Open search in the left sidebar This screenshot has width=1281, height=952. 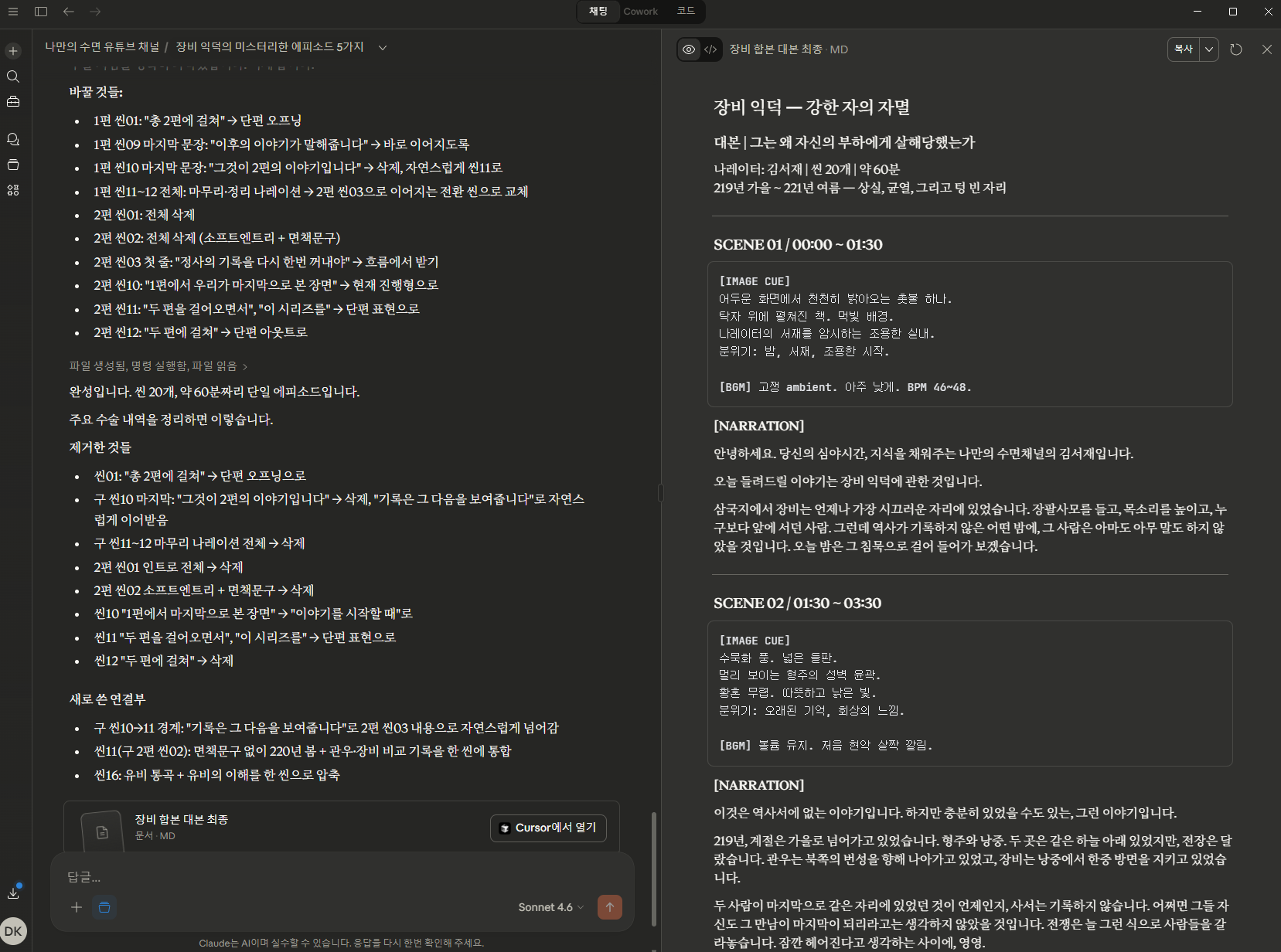(12, 76)
